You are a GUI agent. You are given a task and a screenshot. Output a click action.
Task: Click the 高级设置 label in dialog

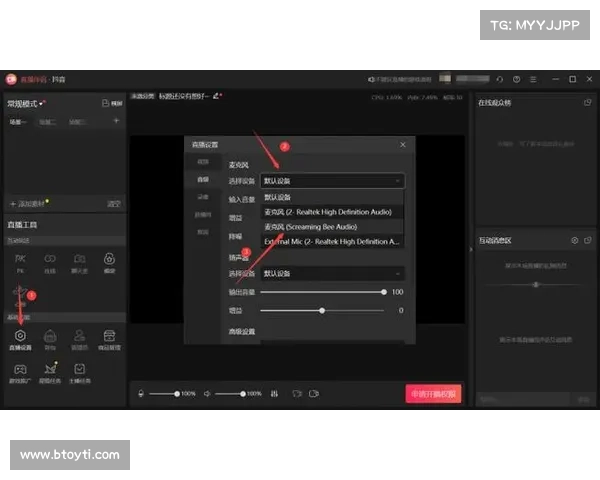241,331
